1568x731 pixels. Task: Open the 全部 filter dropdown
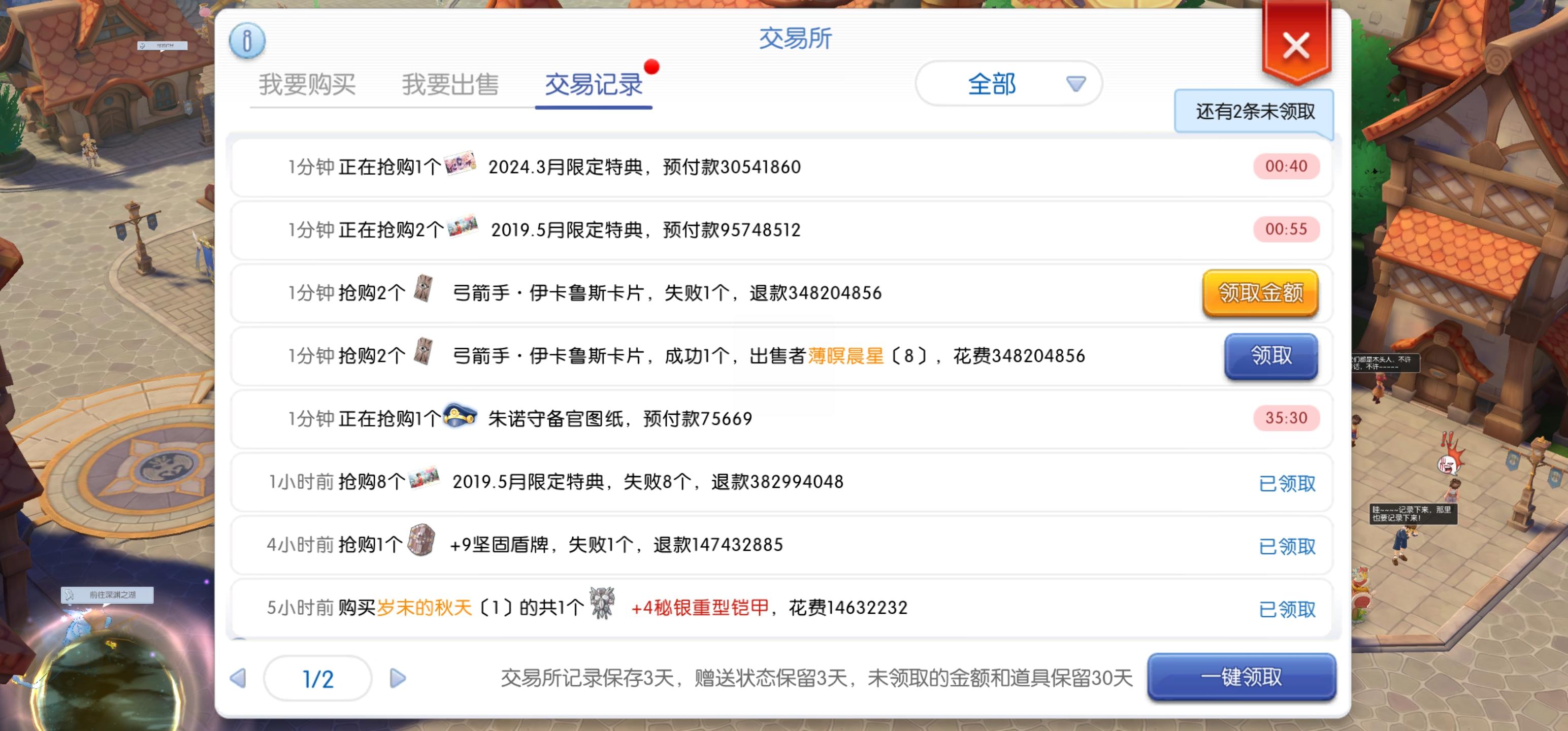point(1008,83)
